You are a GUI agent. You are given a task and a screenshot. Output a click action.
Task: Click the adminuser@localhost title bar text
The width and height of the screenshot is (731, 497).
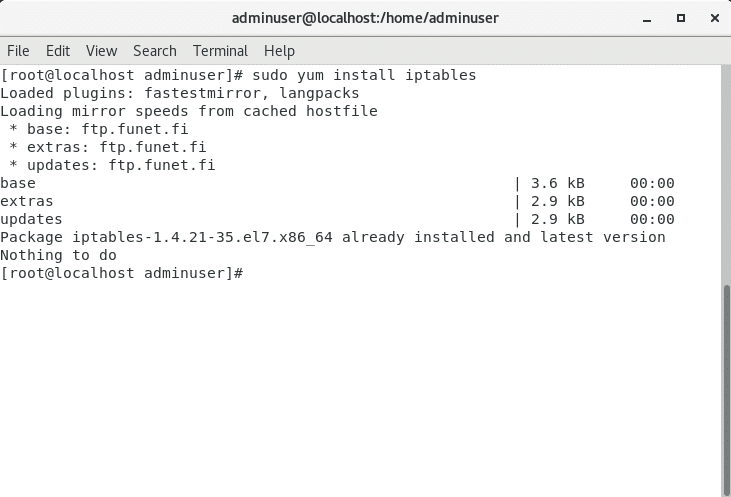[365, 18]
